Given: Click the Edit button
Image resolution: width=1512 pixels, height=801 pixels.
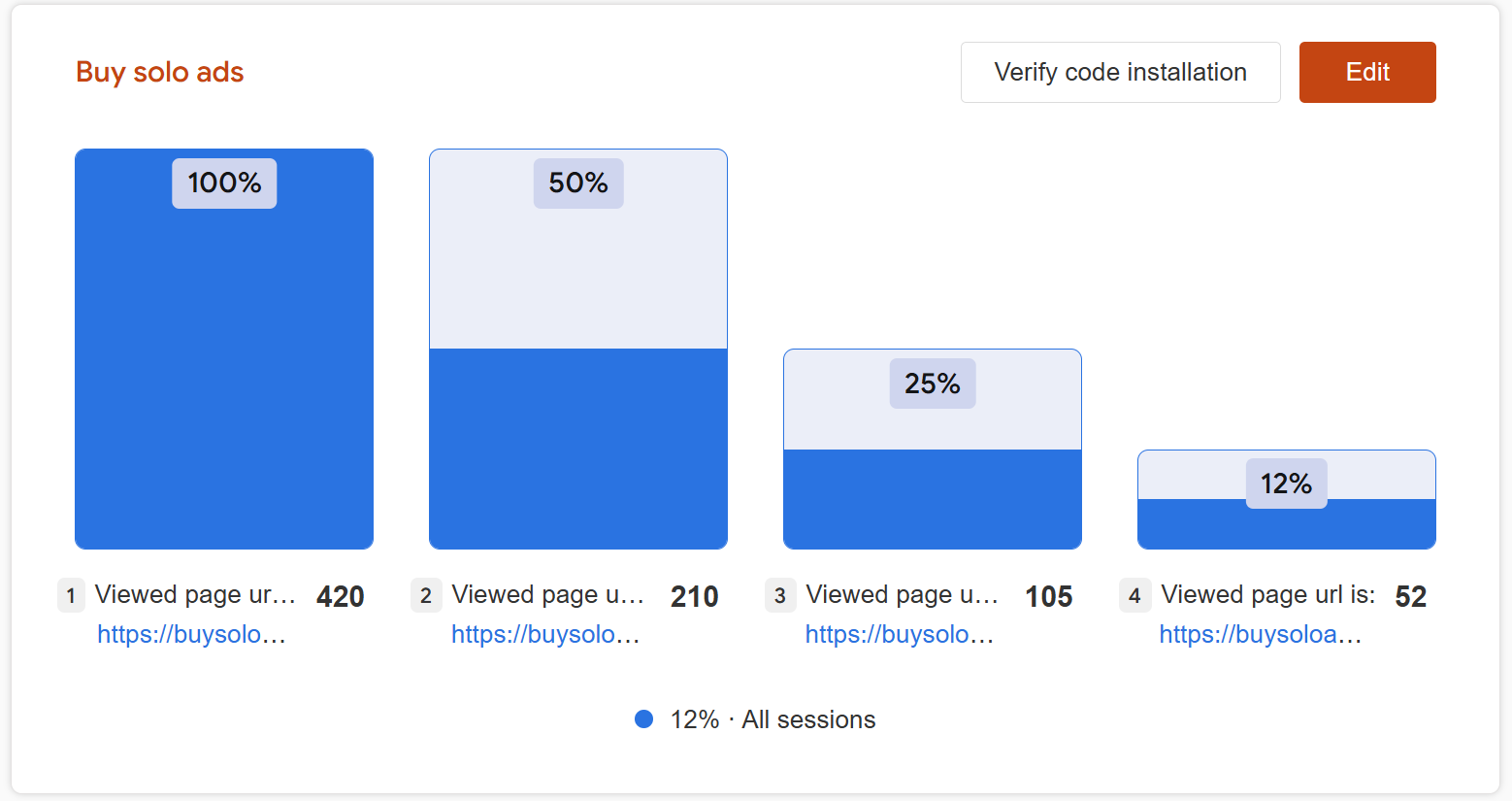Looking at the screenshot, I should tap(1367, 72).
